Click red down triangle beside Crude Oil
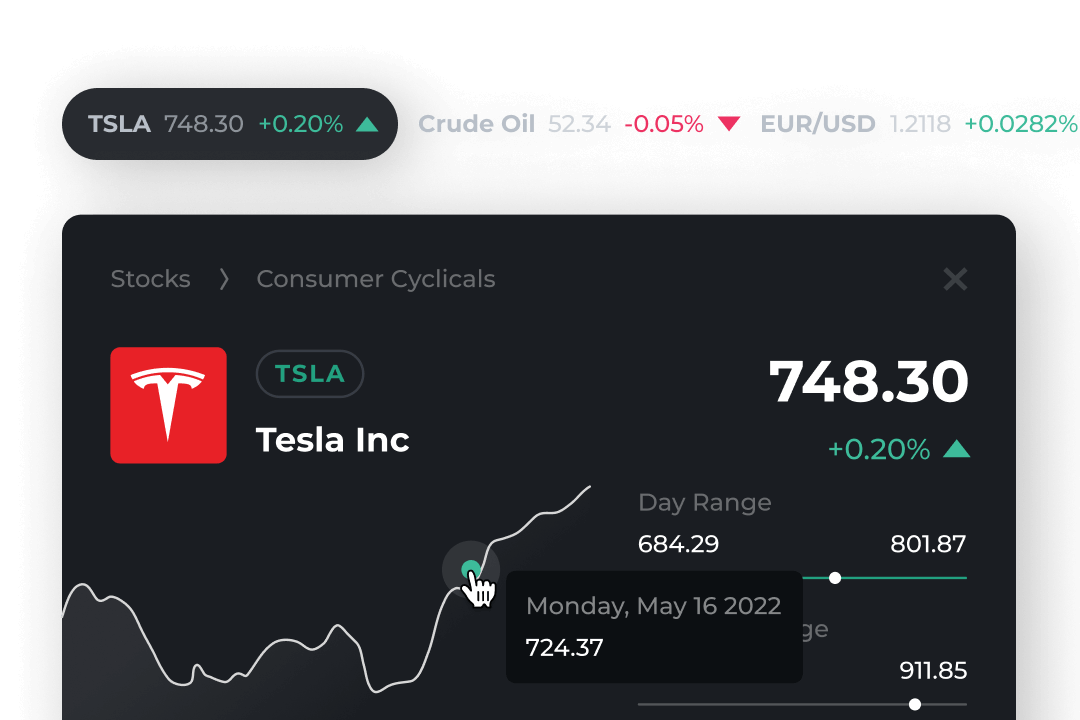Viewport: 1080px width, 720px height. pyautogui.click(x=729, y=124)
